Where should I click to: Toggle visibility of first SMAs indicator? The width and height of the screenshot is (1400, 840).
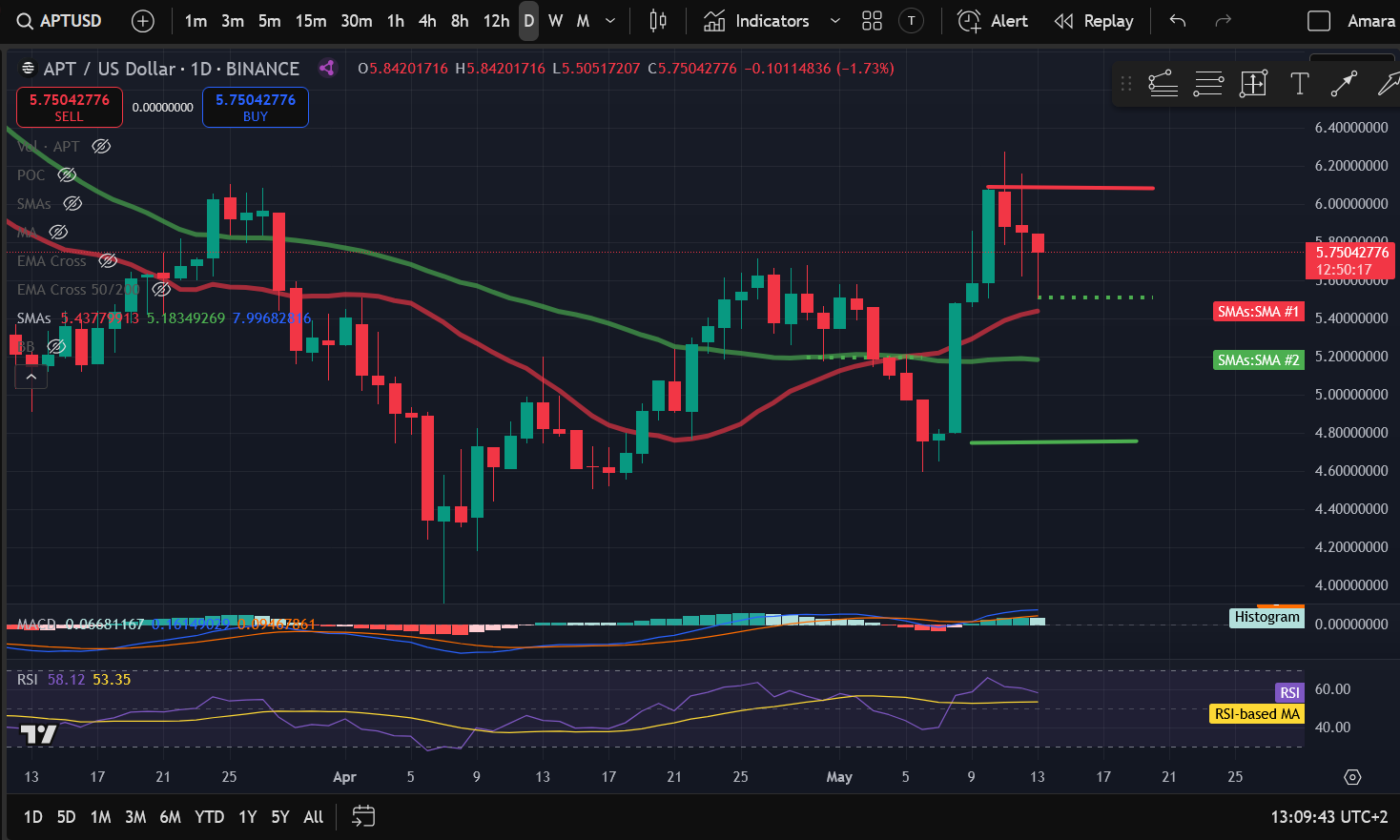coord(72,203)
